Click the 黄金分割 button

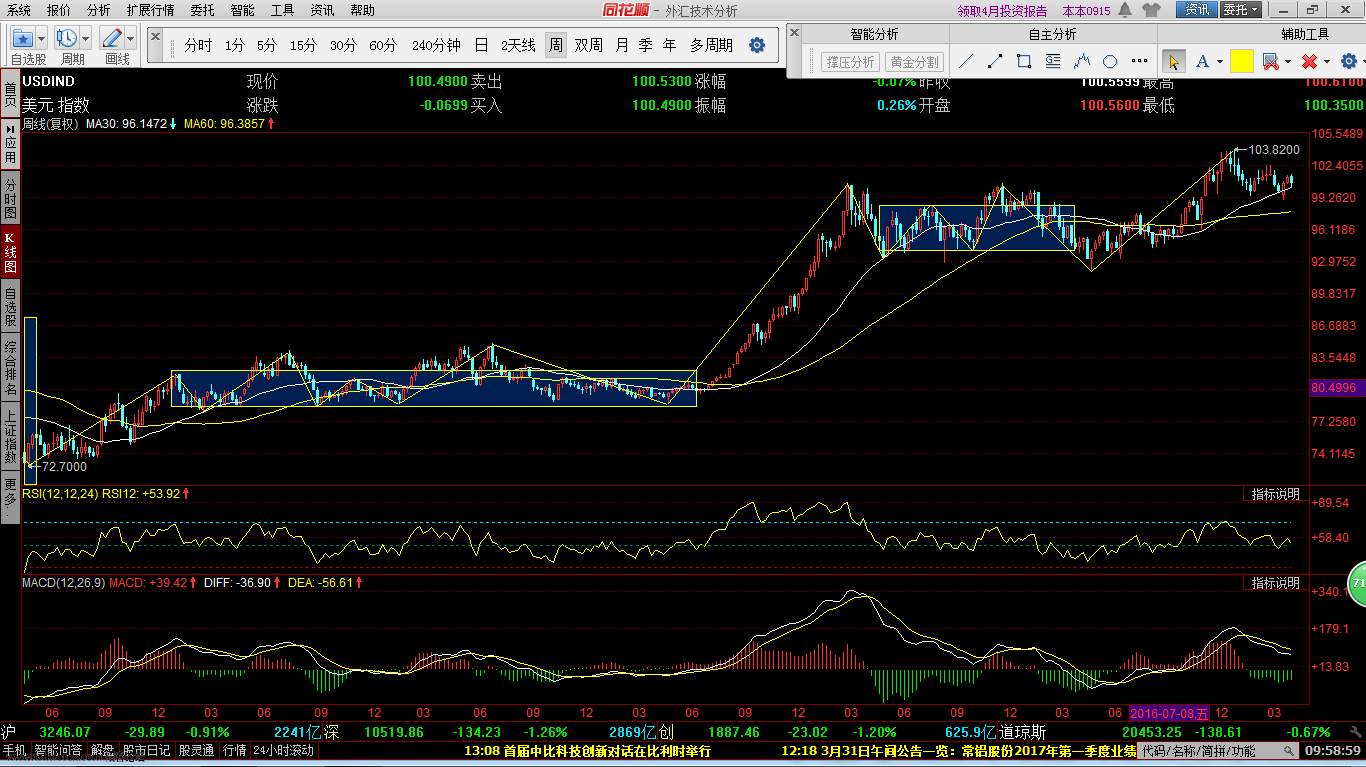[x=914, y=62]
